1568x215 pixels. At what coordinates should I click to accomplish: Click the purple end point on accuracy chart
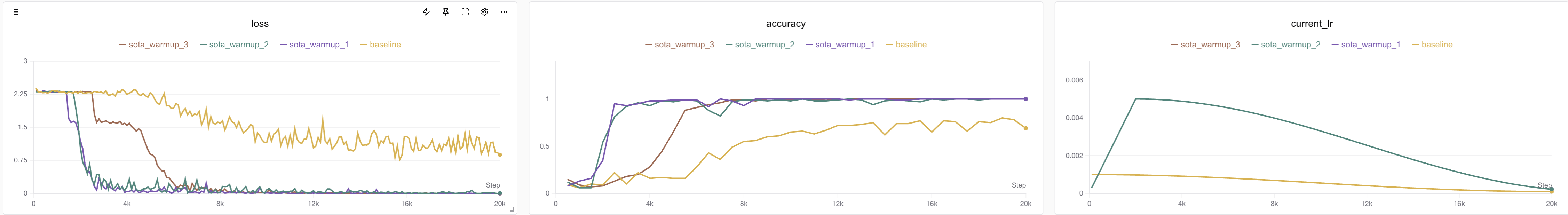1025,99
